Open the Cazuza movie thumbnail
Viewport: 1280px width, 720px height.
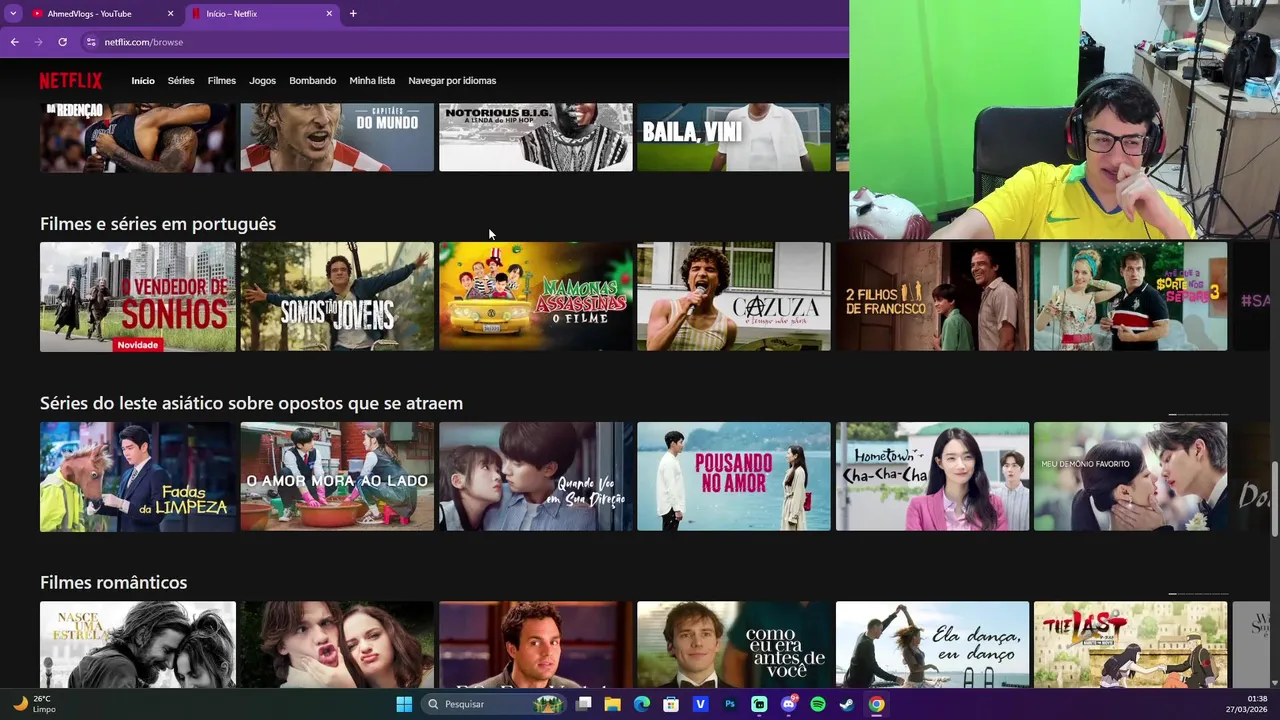point(734,296)
